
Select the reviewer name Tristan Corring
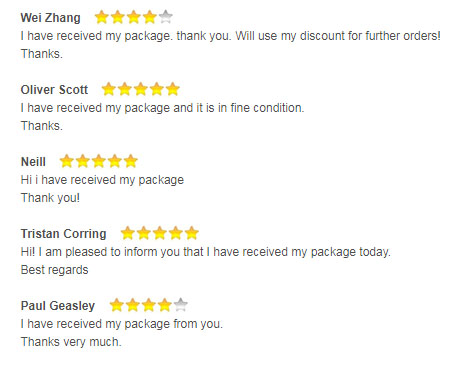pyautogui.click(x=63, y=234)
